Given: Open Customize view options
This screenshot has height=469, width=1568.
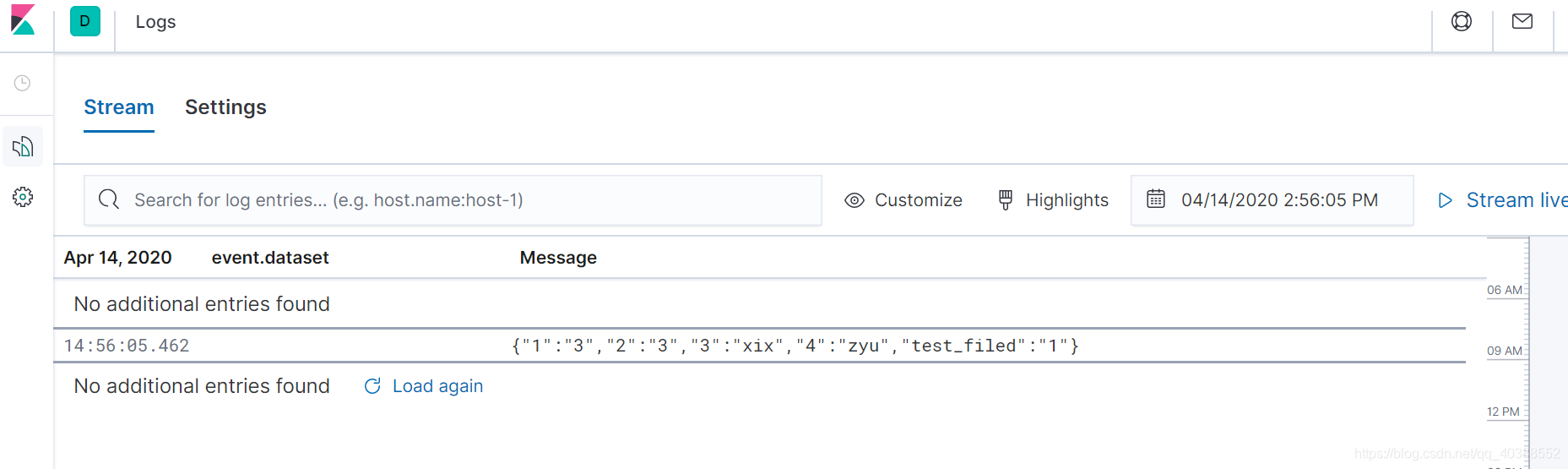Looking at the screenshot, I should click(x=903, y=200).
